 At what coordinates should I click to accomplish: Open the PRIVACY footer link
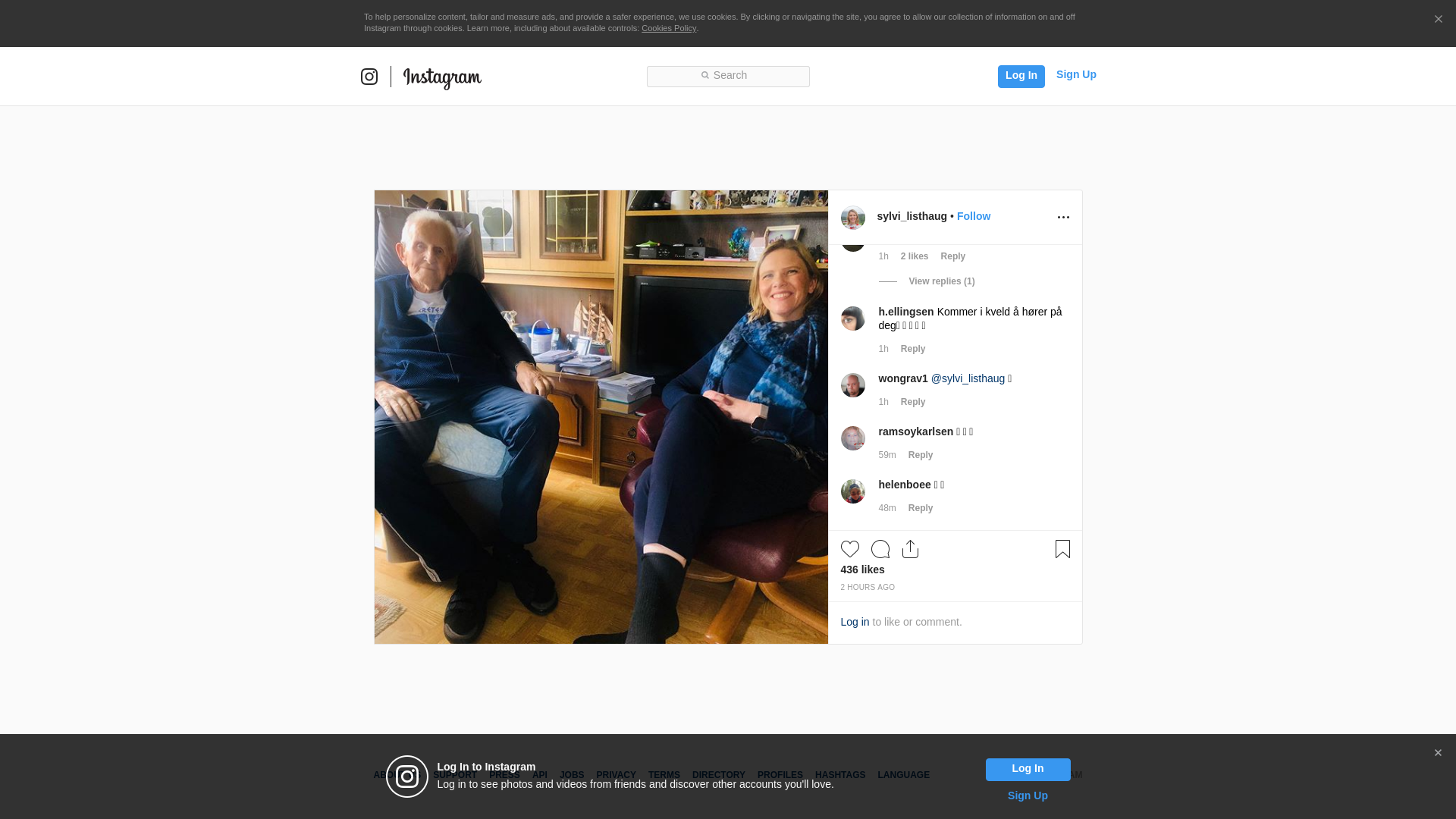[616, 775]
